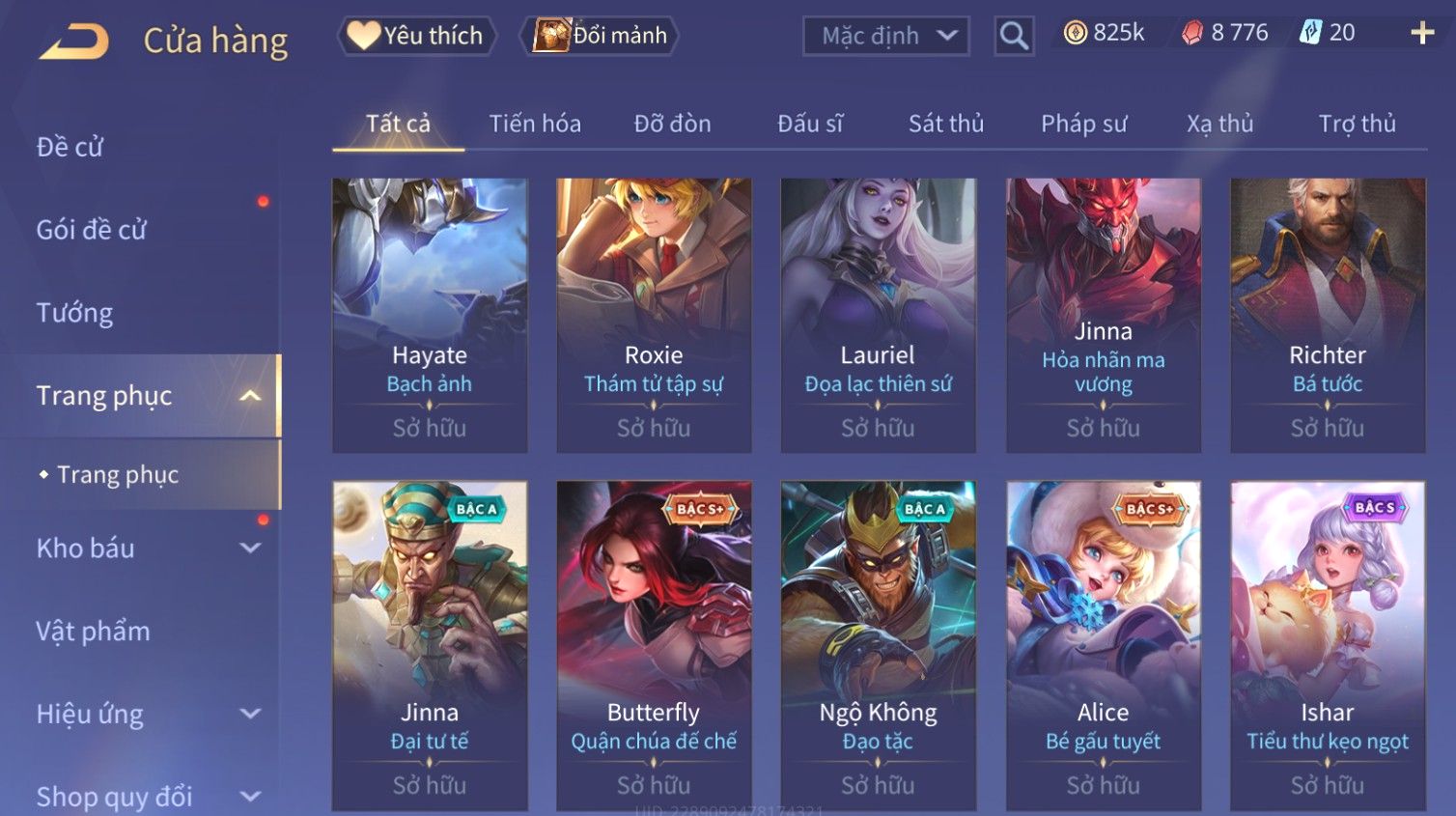Tap the blue voucher balance 20
The image size is (1456, 816).
pos(1328,33)
